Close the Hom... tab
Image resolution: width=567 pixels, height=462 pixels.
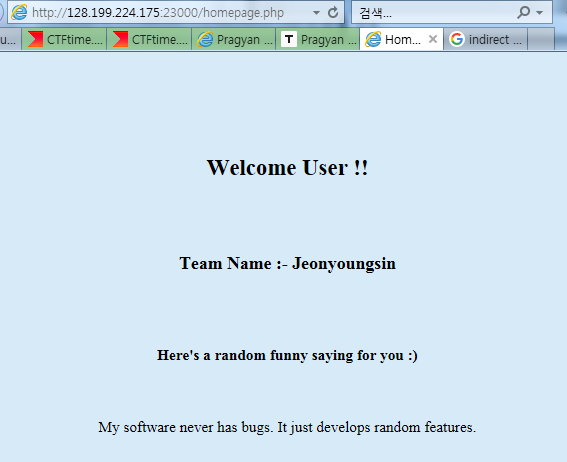pyautogui.click(x=433, y=39)
